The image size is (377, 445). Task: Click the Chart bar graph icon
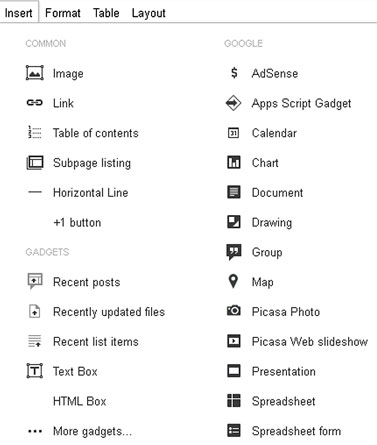(x=234, y=162)
